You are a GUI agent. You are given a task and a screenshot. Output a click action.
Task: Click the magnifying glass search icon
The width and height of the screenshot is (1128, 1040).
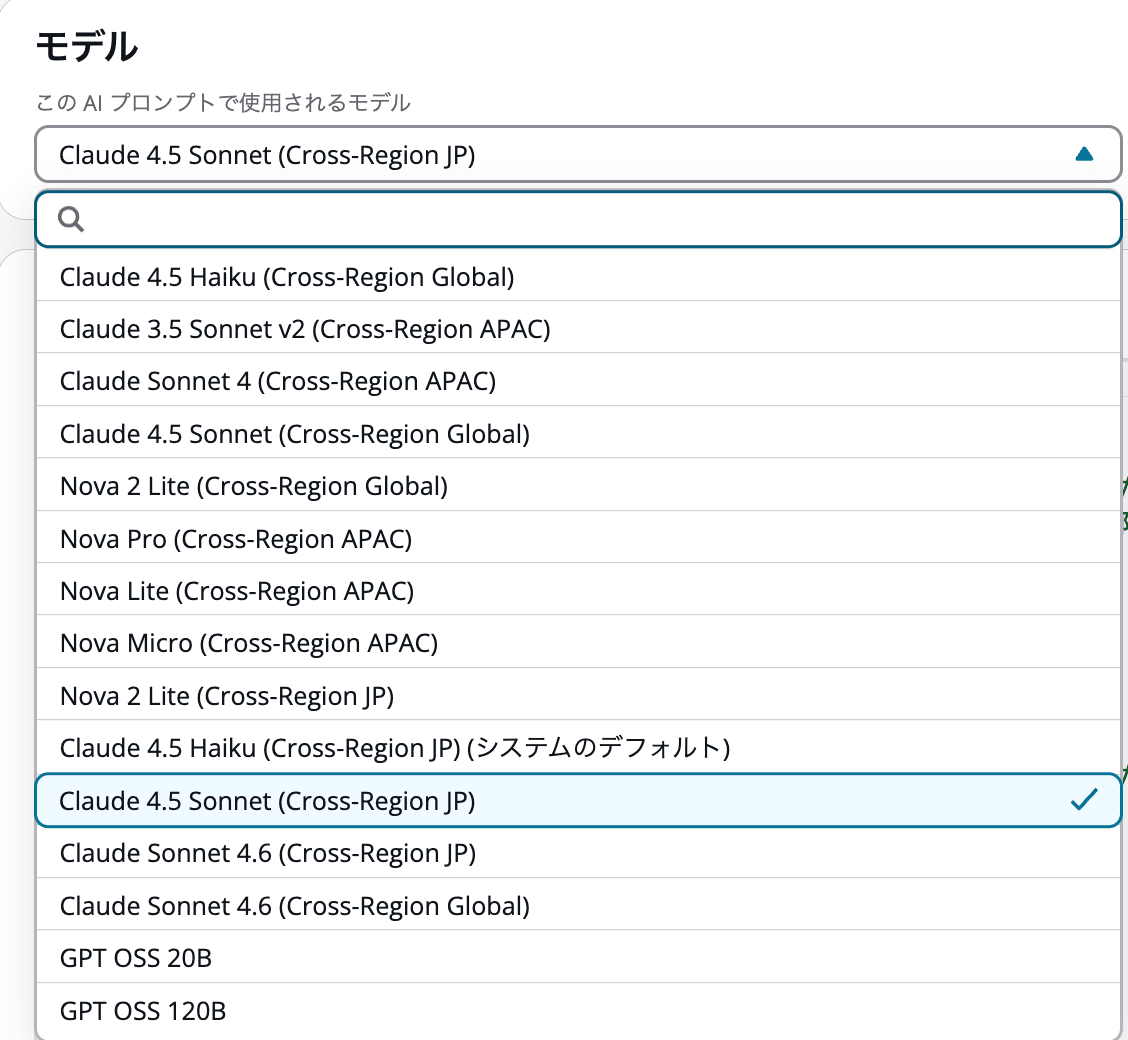[71, 219]
